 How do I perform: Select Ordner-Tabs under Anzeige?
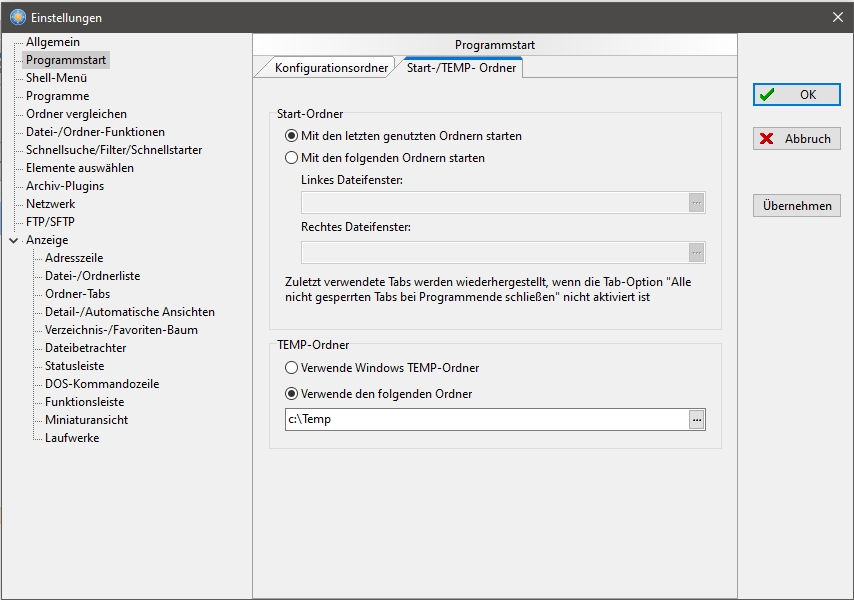pos(78,294)
